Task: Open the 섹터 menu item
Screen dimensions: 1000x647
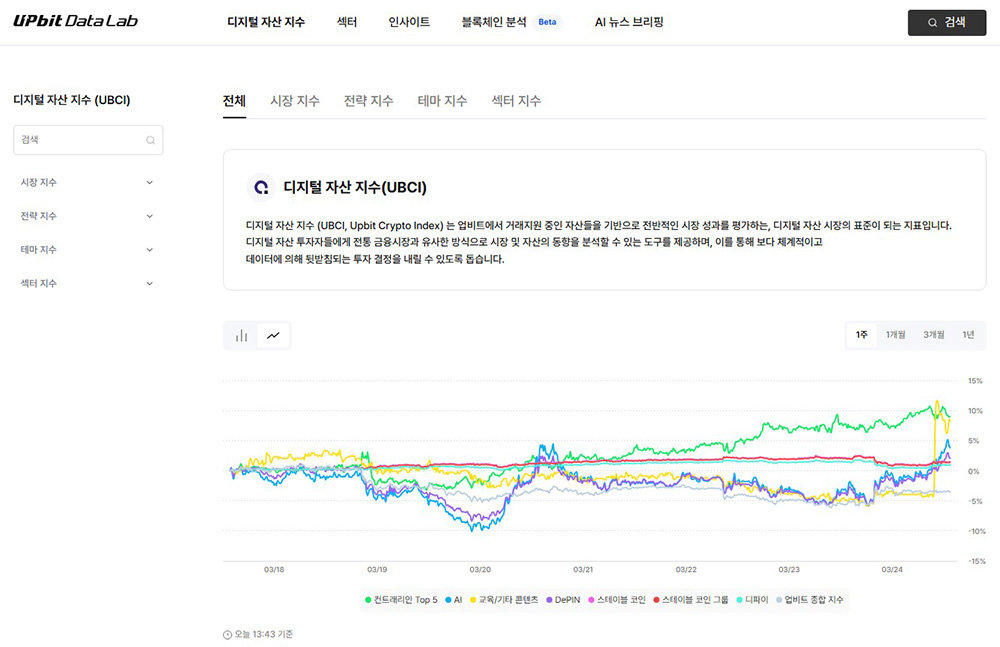Action: (x=347, y=22)
